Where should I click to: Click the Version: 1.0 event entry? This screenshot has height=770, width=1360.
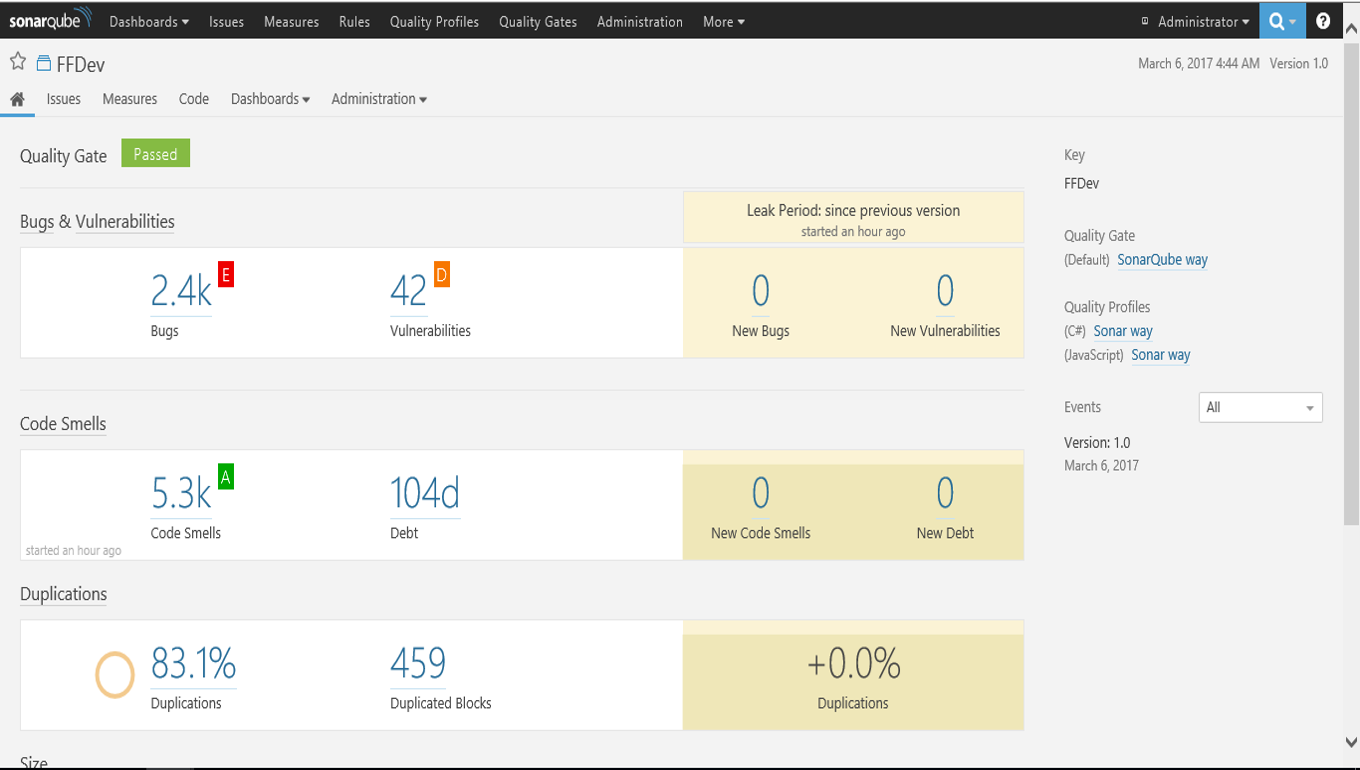[x=1097, y=443]
